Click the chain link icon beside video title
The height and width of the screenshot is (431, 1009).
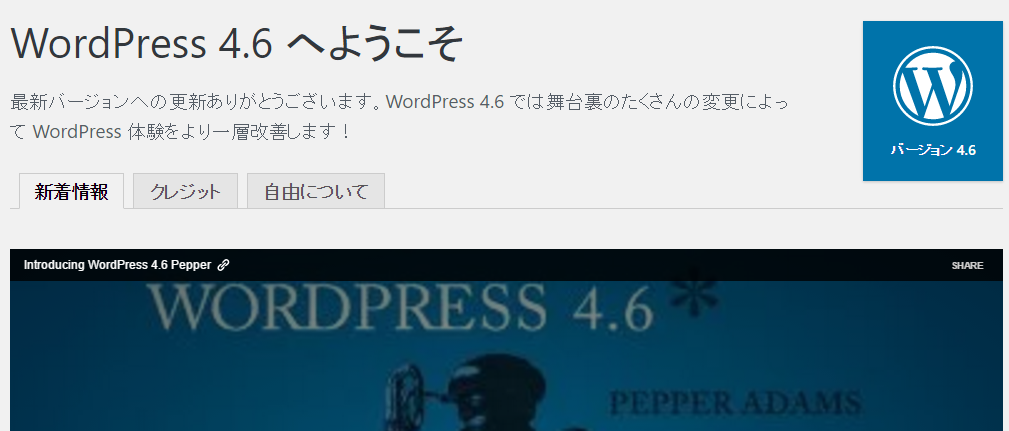pos(223,265)
